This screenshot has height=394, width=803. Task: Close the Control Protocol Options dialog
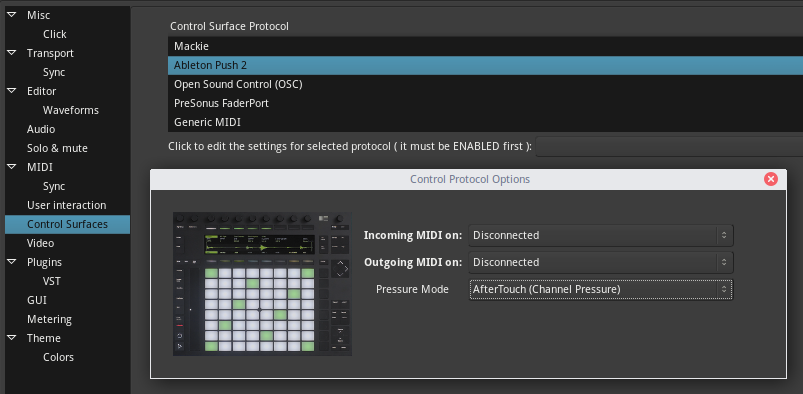tap(771, 179)
